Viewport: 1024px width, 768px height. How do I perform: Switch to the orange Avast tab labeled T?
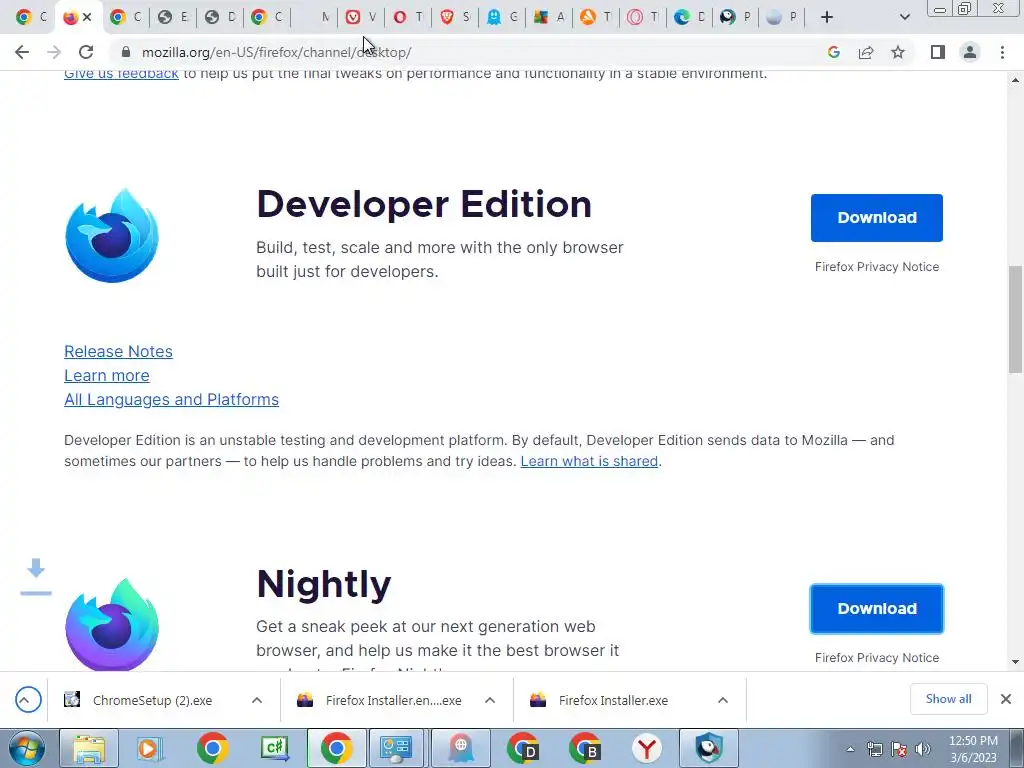tap(596, 17)
